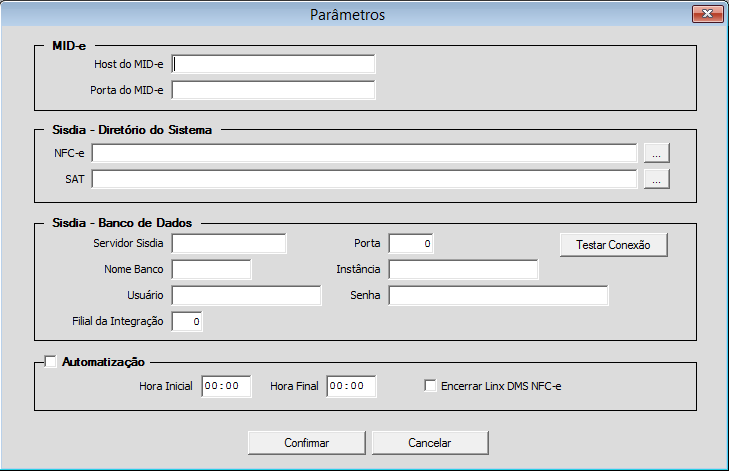Set the Hora Inicial time field
The width and height of the screenshot is (729, 471).
click(226, 386)
